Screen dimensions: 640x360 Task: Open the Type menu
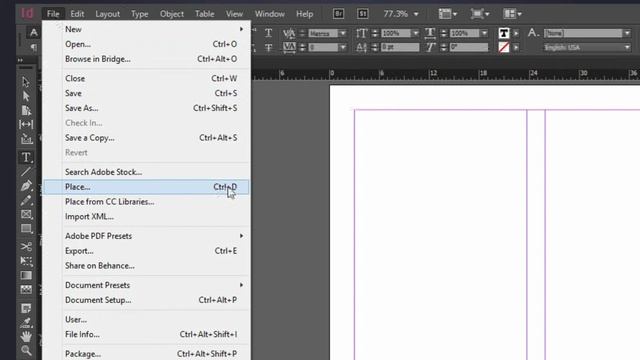[140, 14]
